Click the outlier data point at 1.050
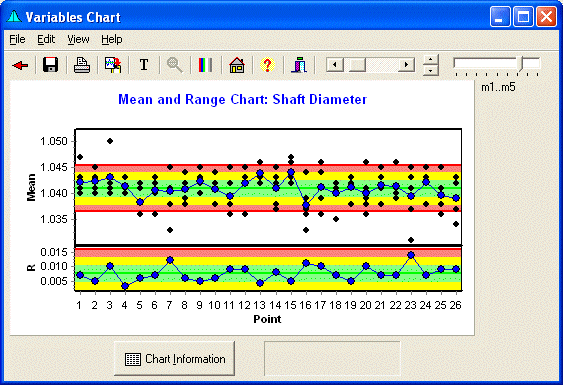 pyautogui.click(x=110, y=141)
